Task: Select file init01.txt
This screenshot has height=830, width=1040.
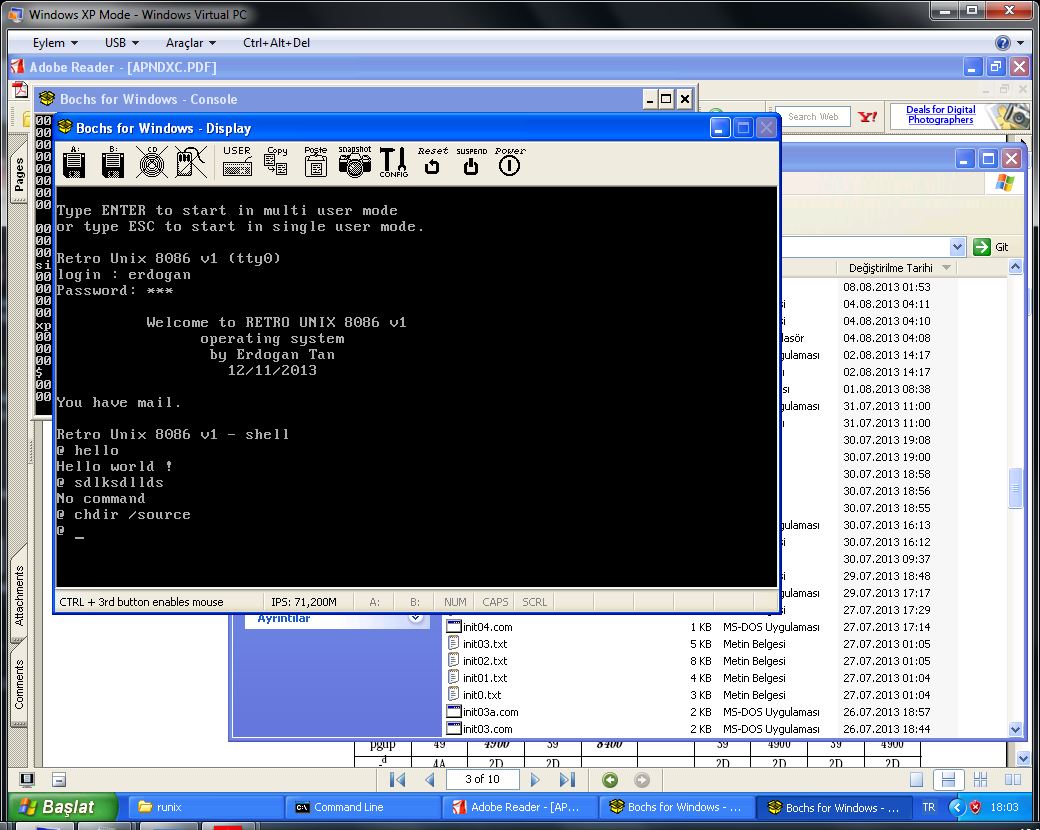Action: pyautogui.click(x=485, y=678)
